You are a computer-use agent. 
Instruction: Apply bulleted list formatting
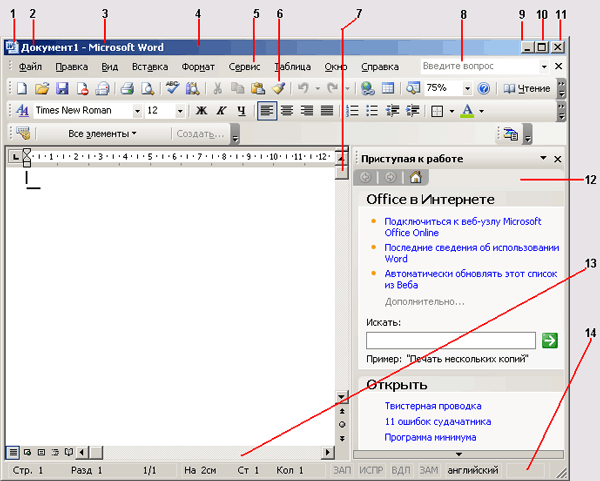pos(372,111)
